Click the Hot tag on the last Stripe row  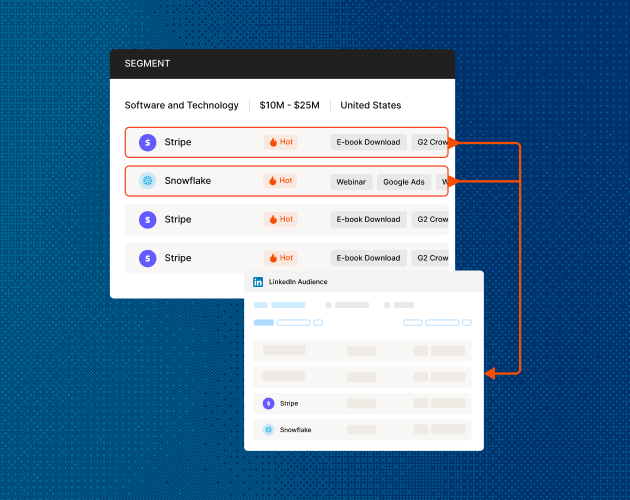[281, 258]
